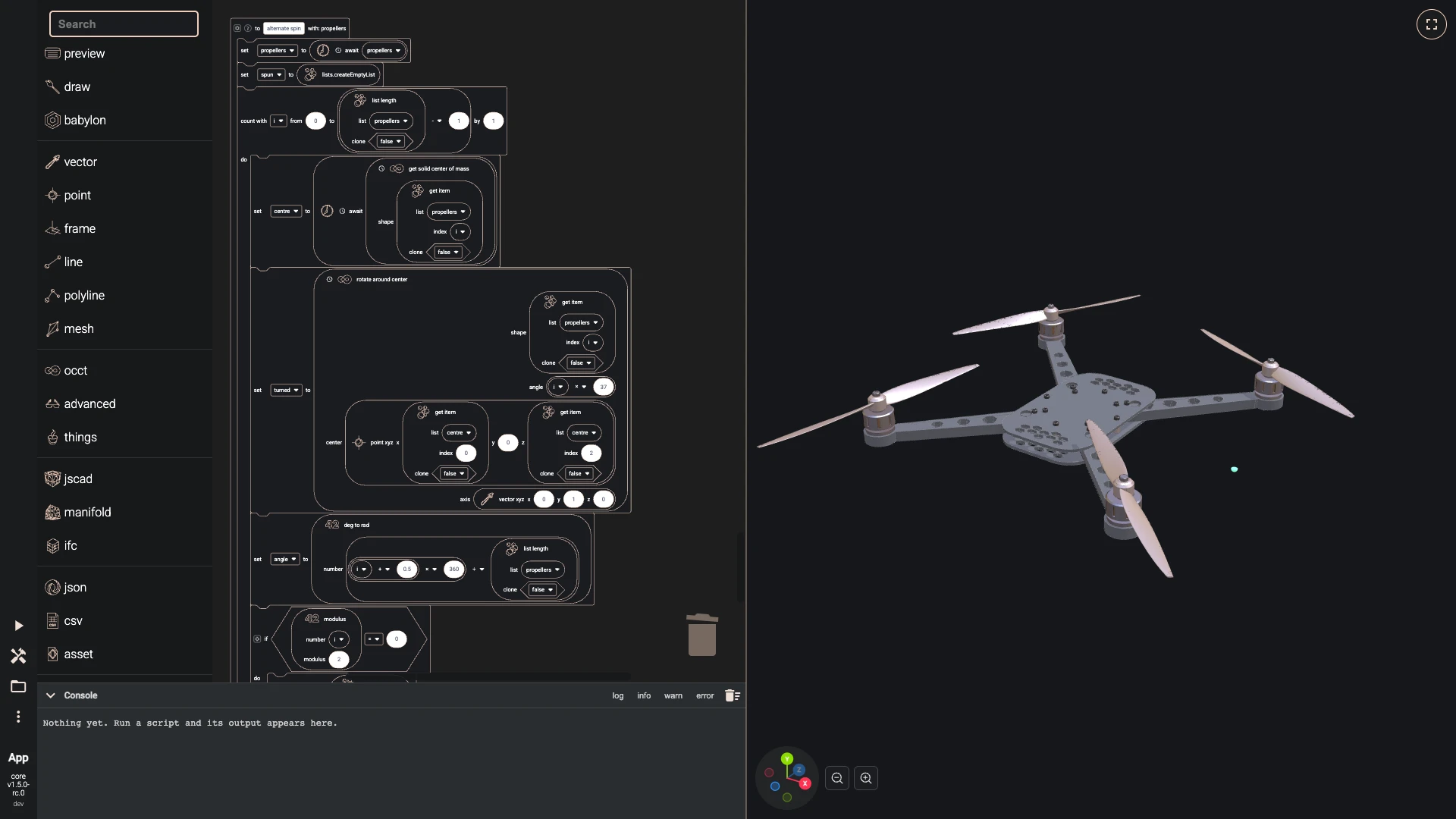Click the orientation axis gizmo
Viewport: 1456px width, 819px height.
tap(787, 777)
